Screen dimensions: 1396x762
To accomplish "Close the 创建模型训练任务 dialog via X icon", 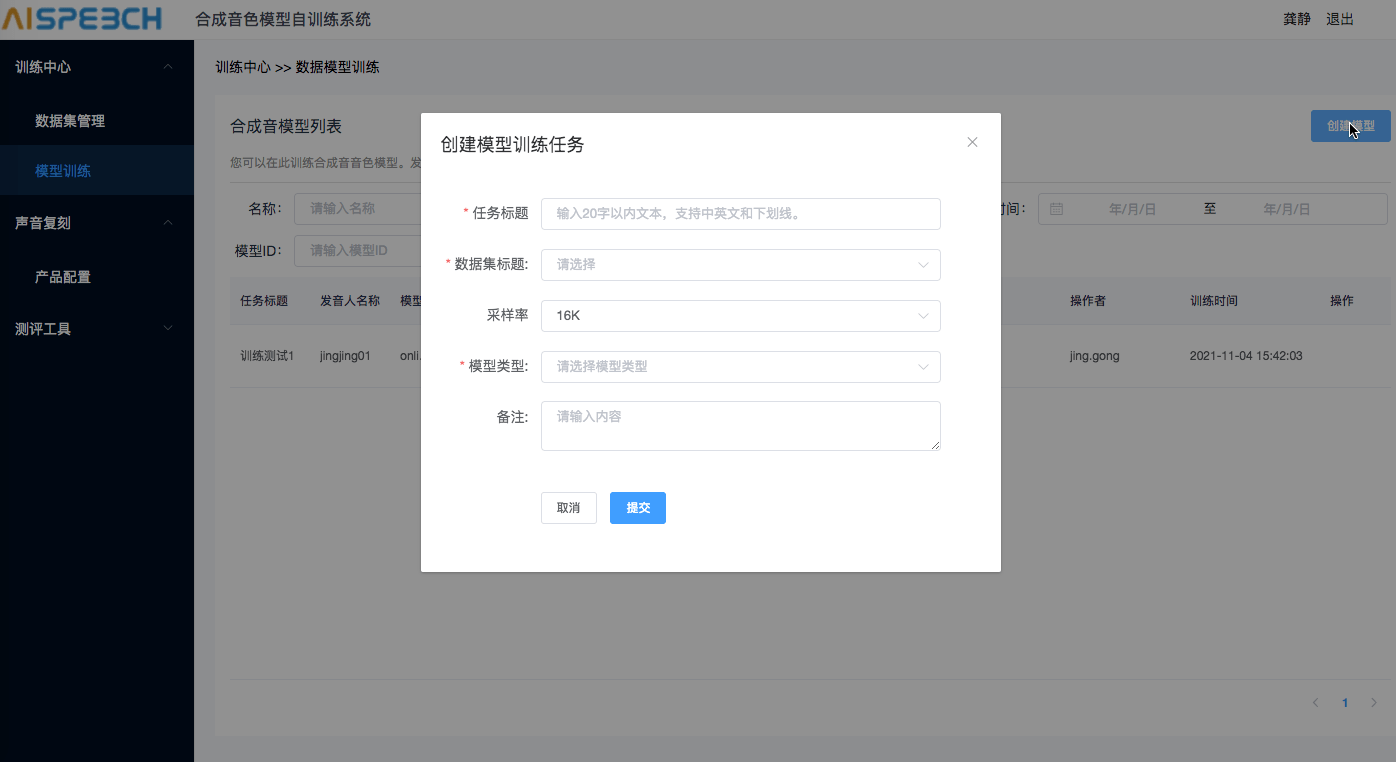I will 971,141.
